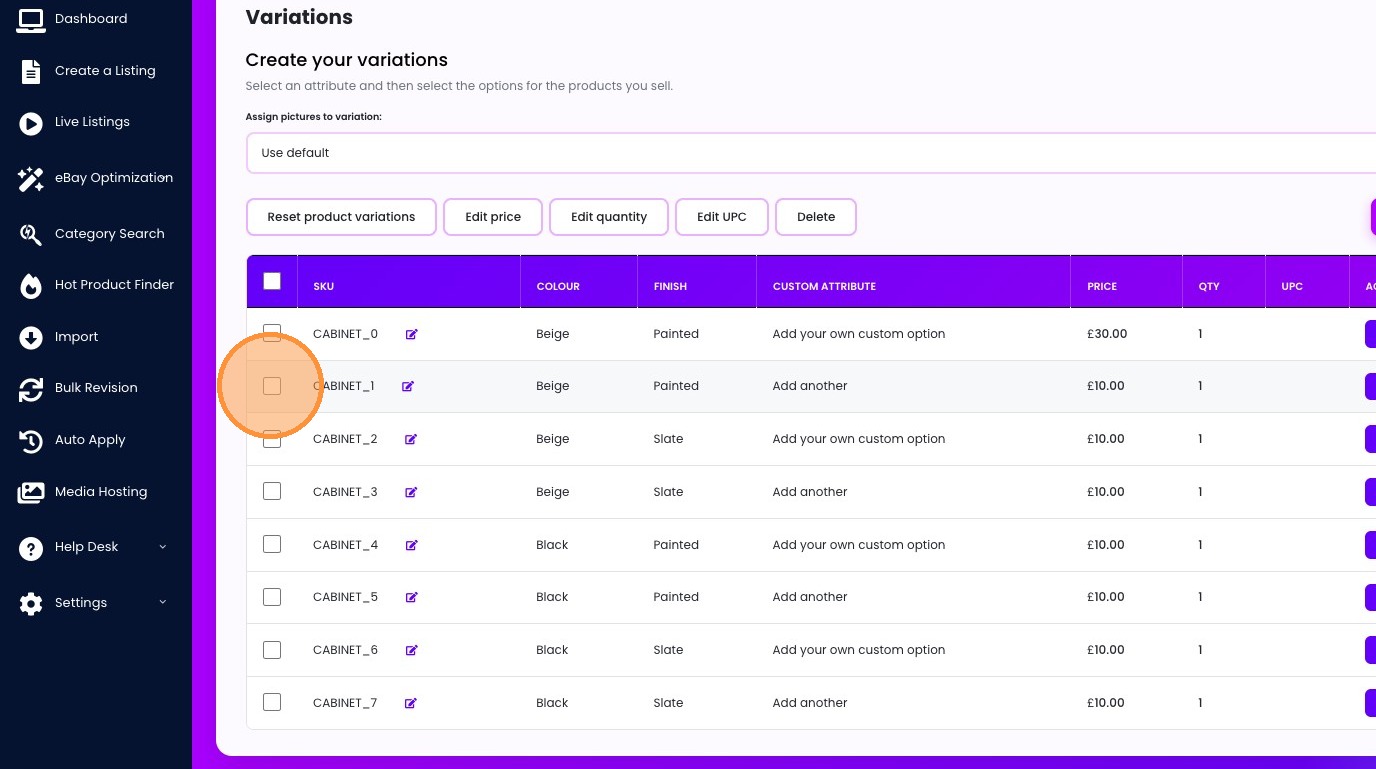Edit the CABINET_0 SKU pencil icon
Viewport: 1376px width, 769px height.
(x=411, y=335)
